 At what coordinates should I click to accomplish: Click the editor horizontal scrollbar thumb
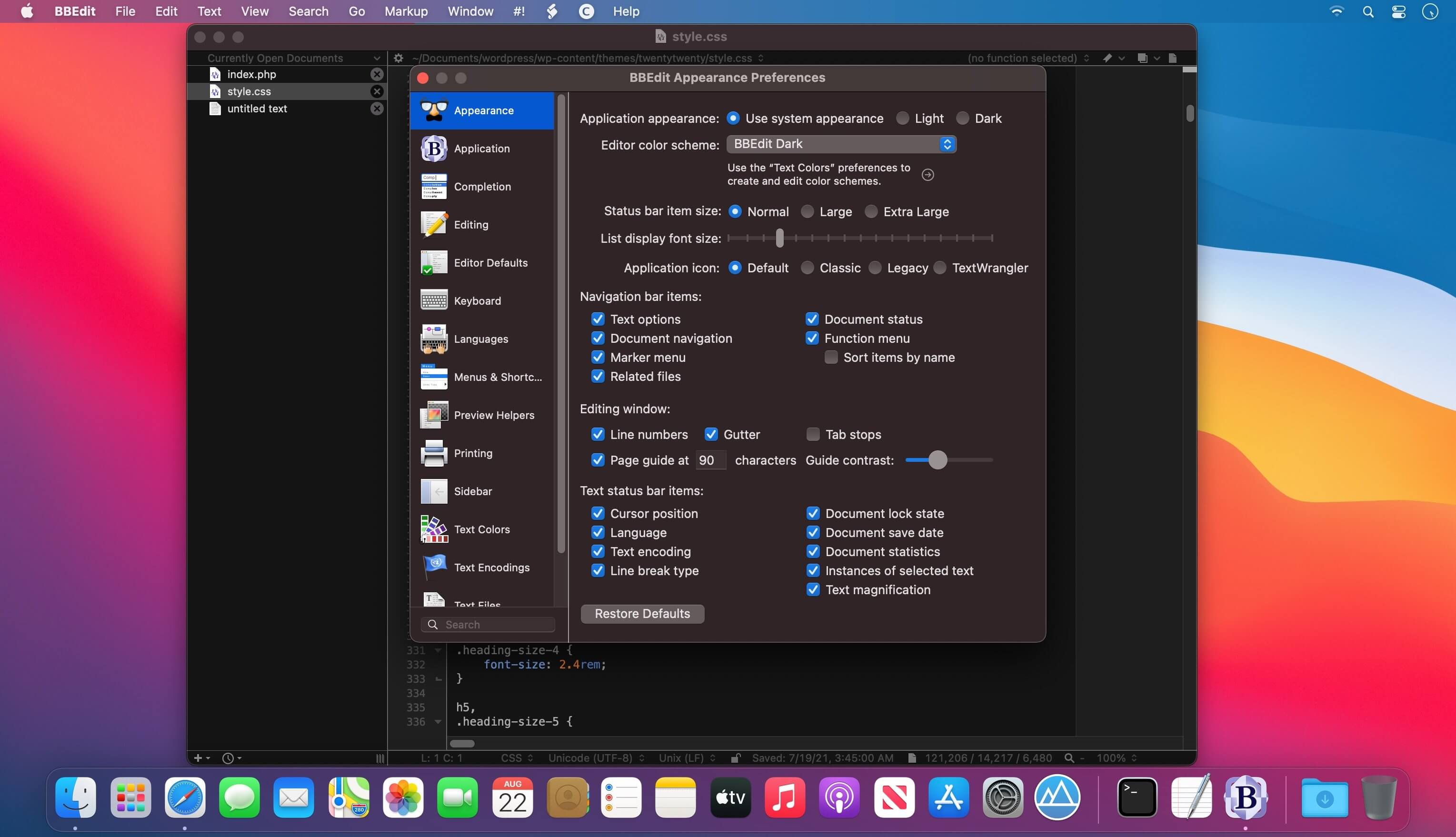[461, 744]
